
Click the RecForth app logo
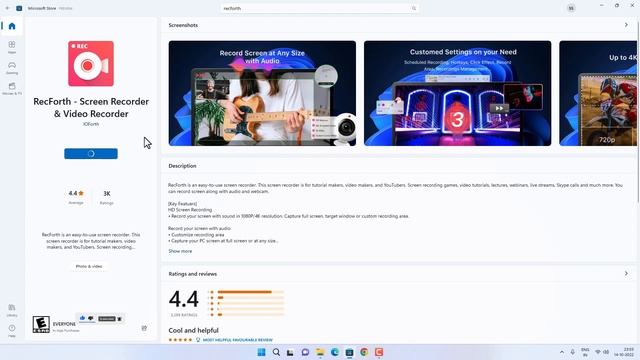91,64
